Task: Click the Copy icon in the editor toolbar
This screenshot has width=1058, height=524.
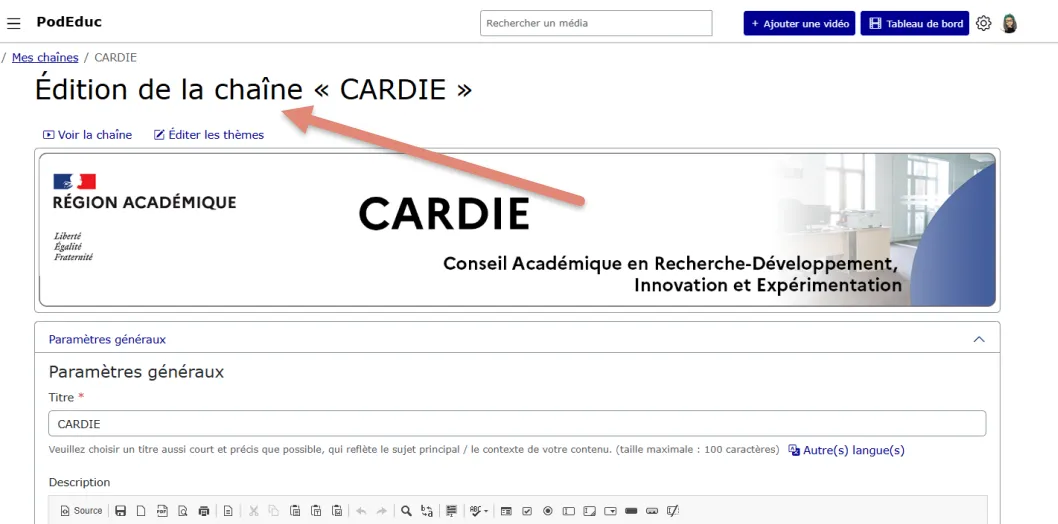Action: [273, 511]
